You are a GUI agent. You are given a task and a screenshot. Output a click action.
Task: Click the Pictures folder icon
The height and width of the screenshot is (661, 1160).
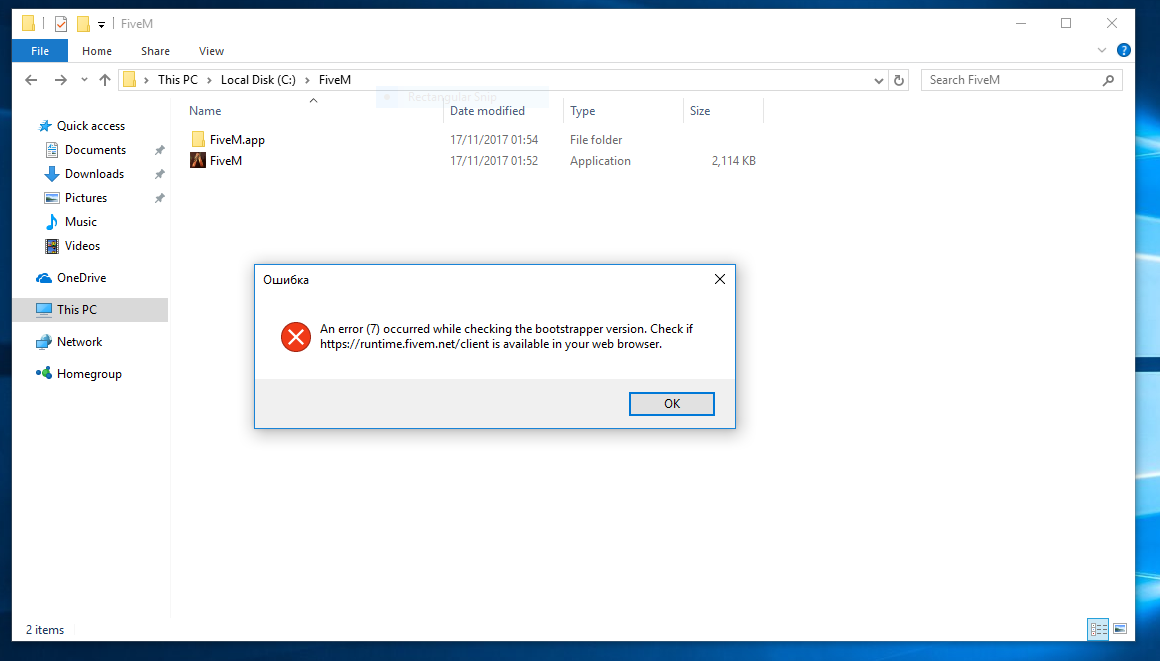pyautogui.click(x=52, y=198)
